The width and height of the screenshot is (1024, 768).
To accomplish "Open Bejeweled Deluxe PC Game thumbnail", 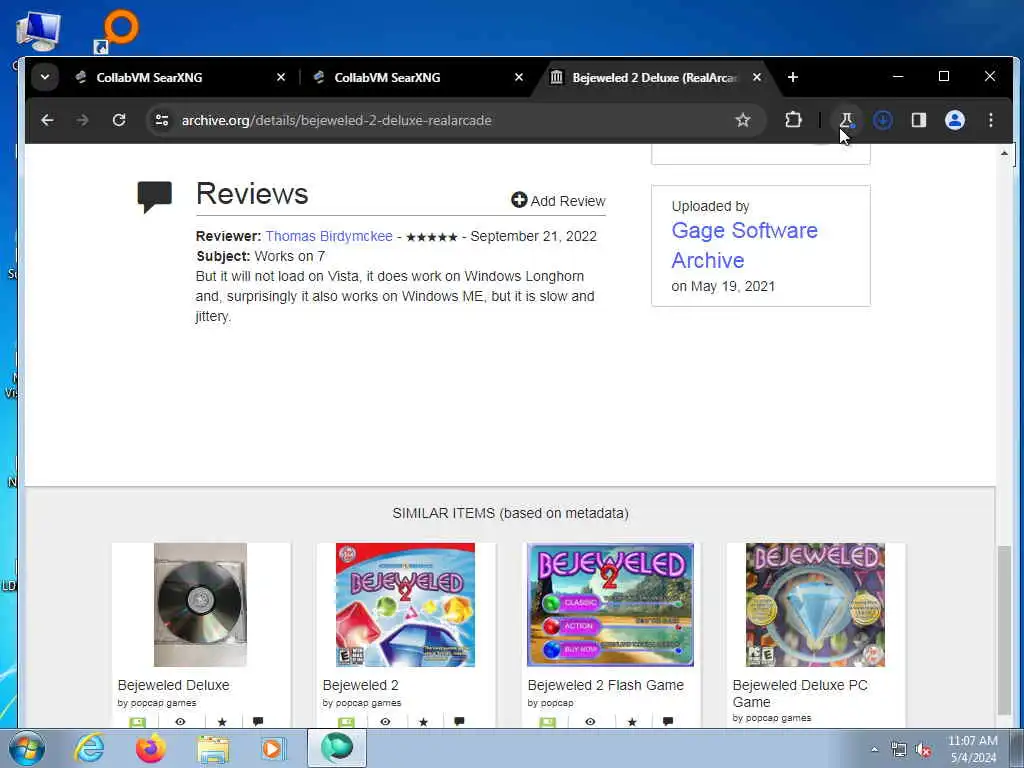I will [x=815, y=605].
